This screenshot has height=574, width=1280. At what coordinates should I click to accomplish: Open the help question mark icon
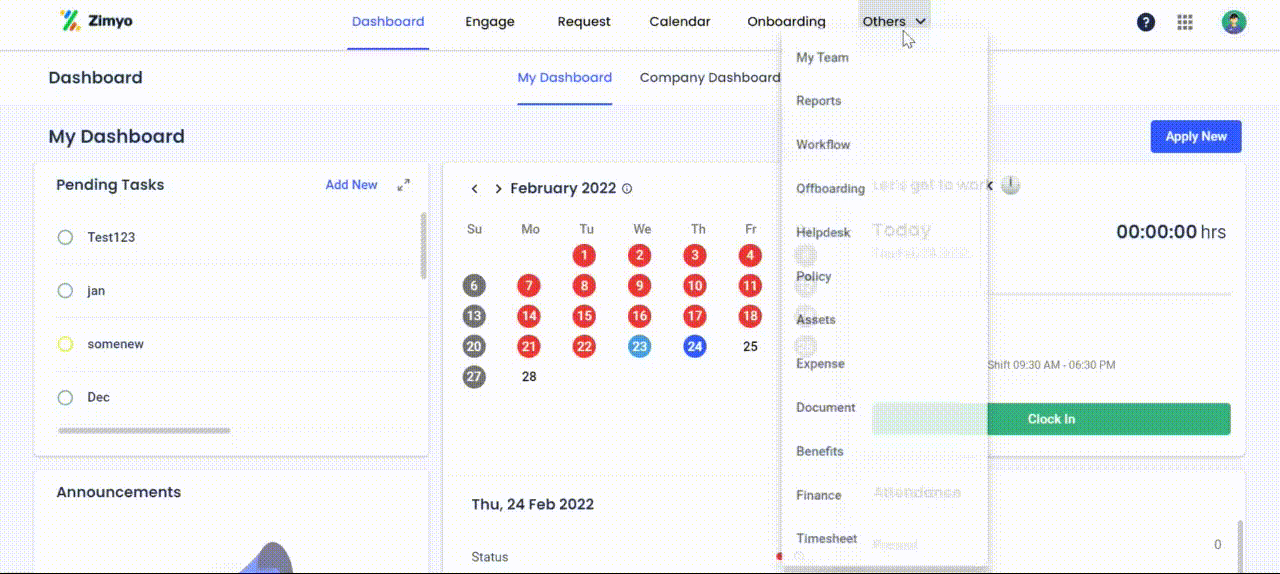[x=1146, y=22]
